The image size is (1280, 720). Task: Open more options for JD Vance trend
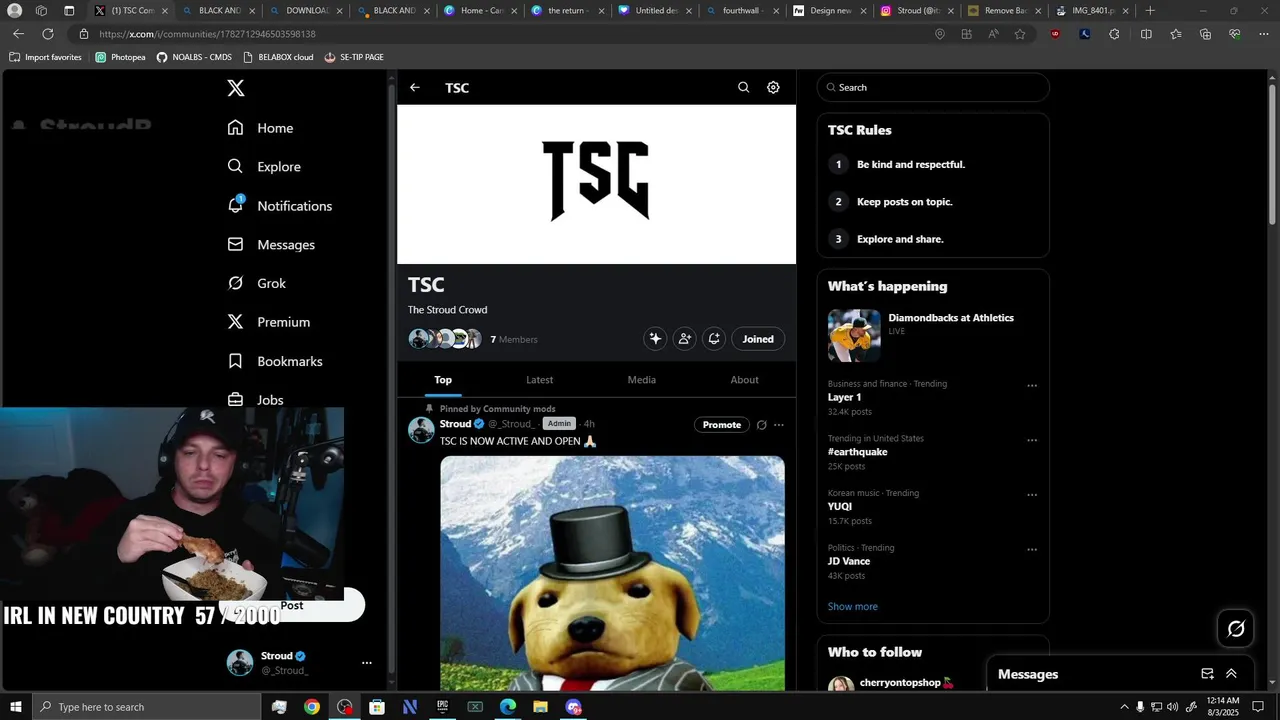click(1032, 550)
